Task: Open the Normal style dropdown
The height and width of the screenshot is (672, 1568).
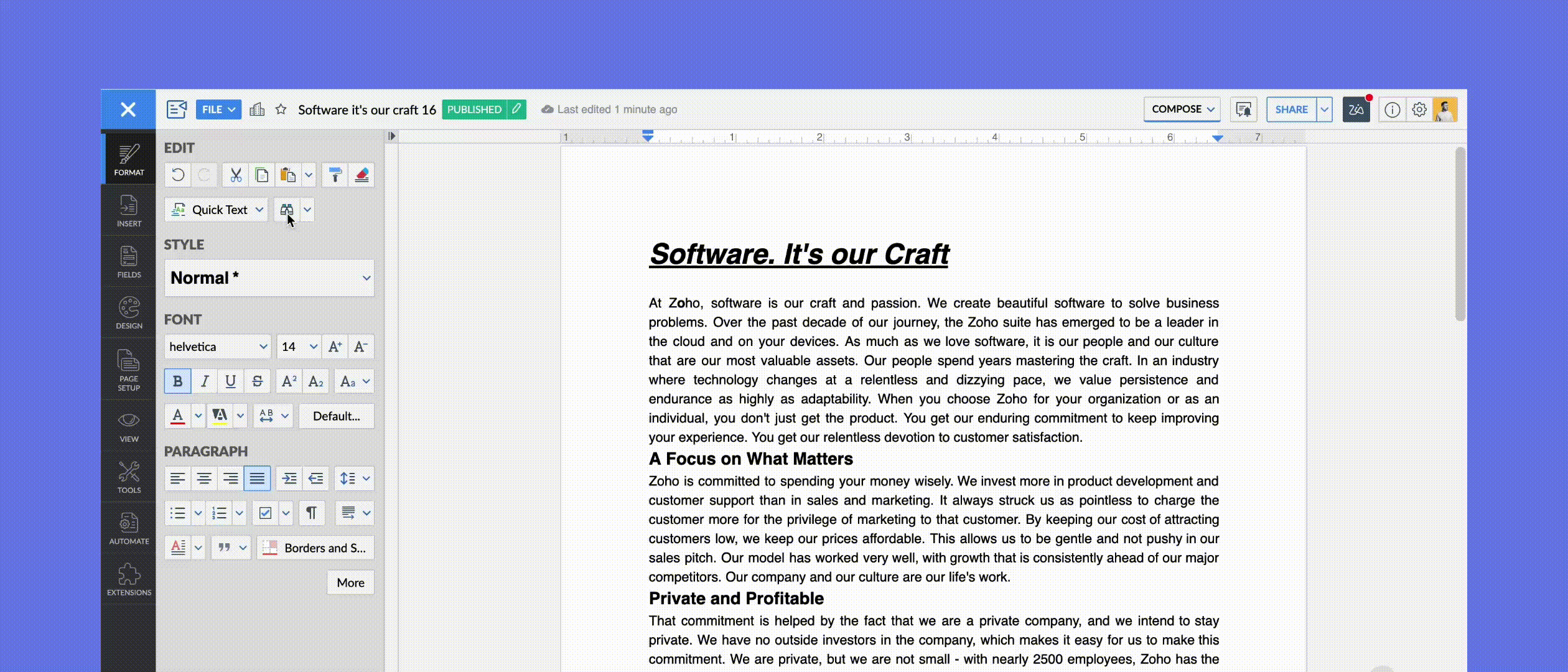Action: click(x=269, y=278)
